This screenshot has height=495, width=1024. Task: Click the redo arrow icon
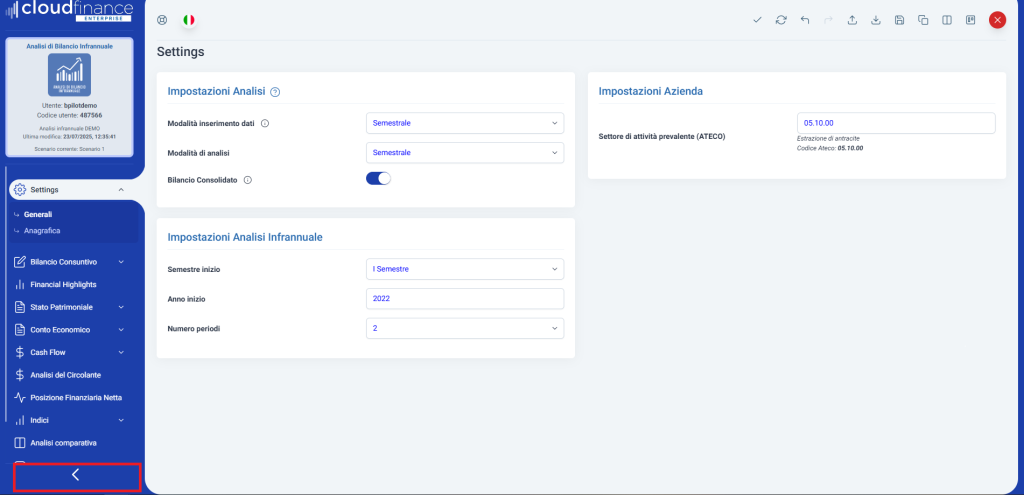coord(828,20)
